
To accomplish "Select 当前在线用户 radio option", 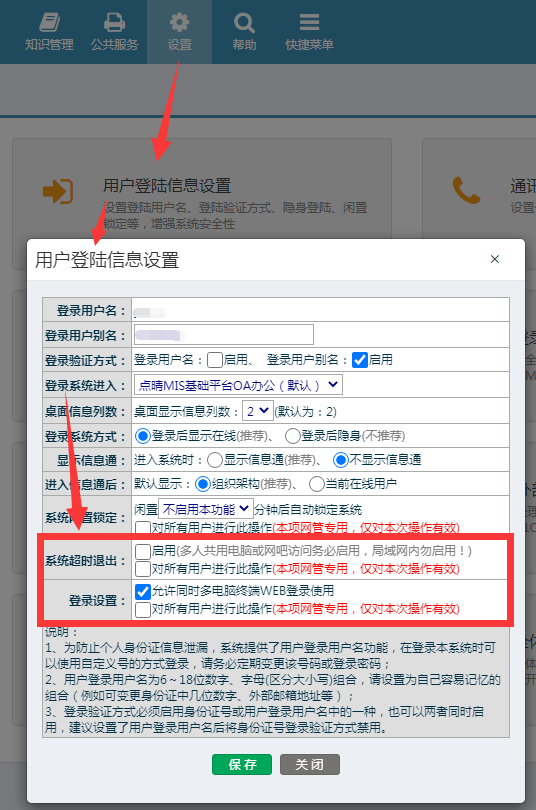I will pyautogui.click(x=317, y=484).
